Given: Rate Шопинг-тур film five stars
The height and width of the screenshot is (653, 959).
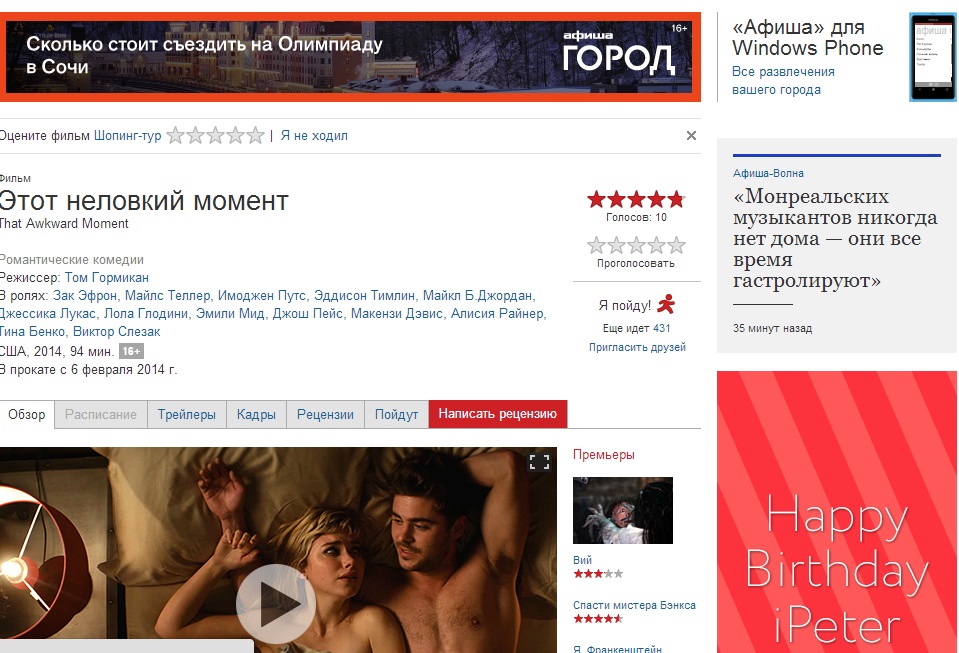Looking at the screenshot, I should click(x=256, y=135).
